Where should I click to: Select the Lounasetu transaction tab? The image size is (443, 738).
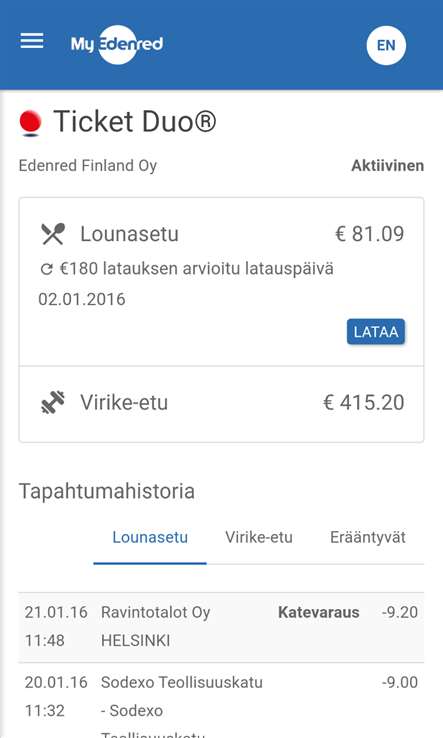[x=150, y=537]
